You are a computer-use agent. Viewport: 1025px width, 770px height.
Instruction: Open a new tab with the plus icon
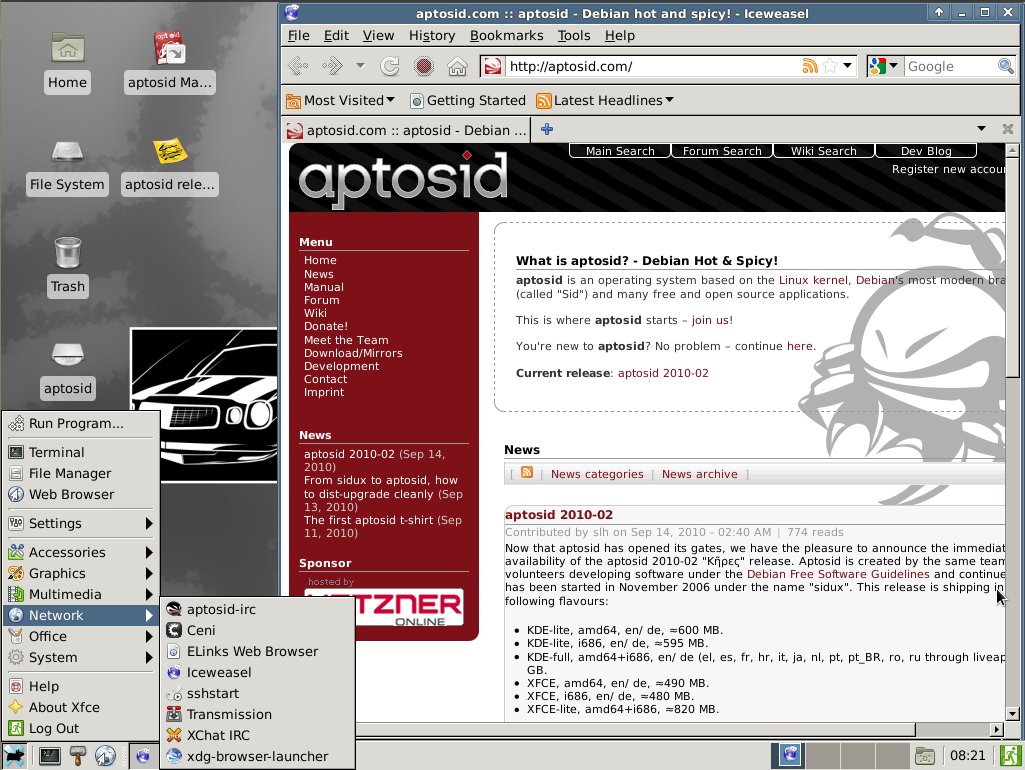[x=547, y=129]
